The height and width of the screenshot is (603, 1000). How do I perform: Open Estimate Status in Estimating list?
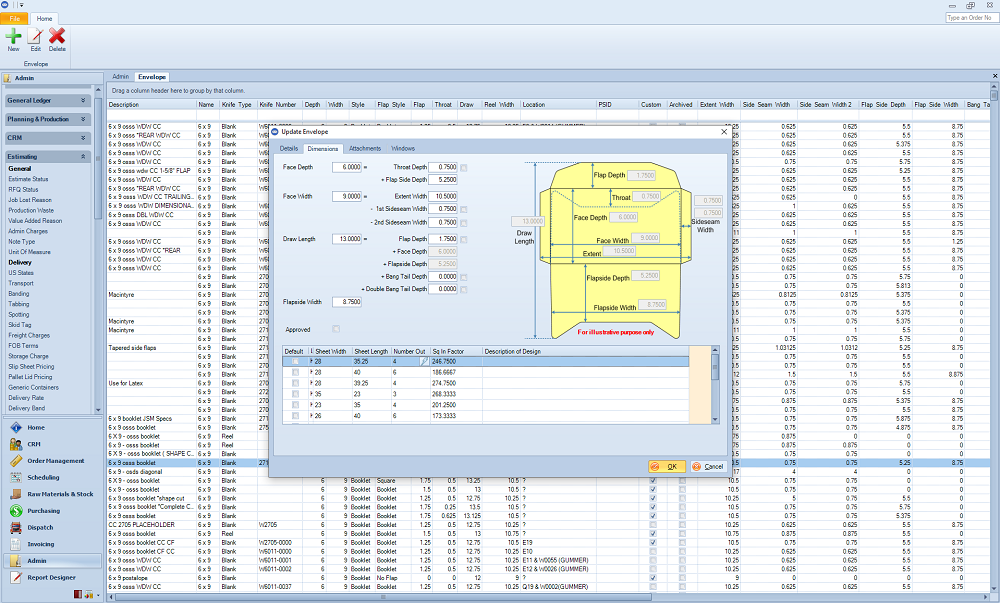[x=28, y=179]
